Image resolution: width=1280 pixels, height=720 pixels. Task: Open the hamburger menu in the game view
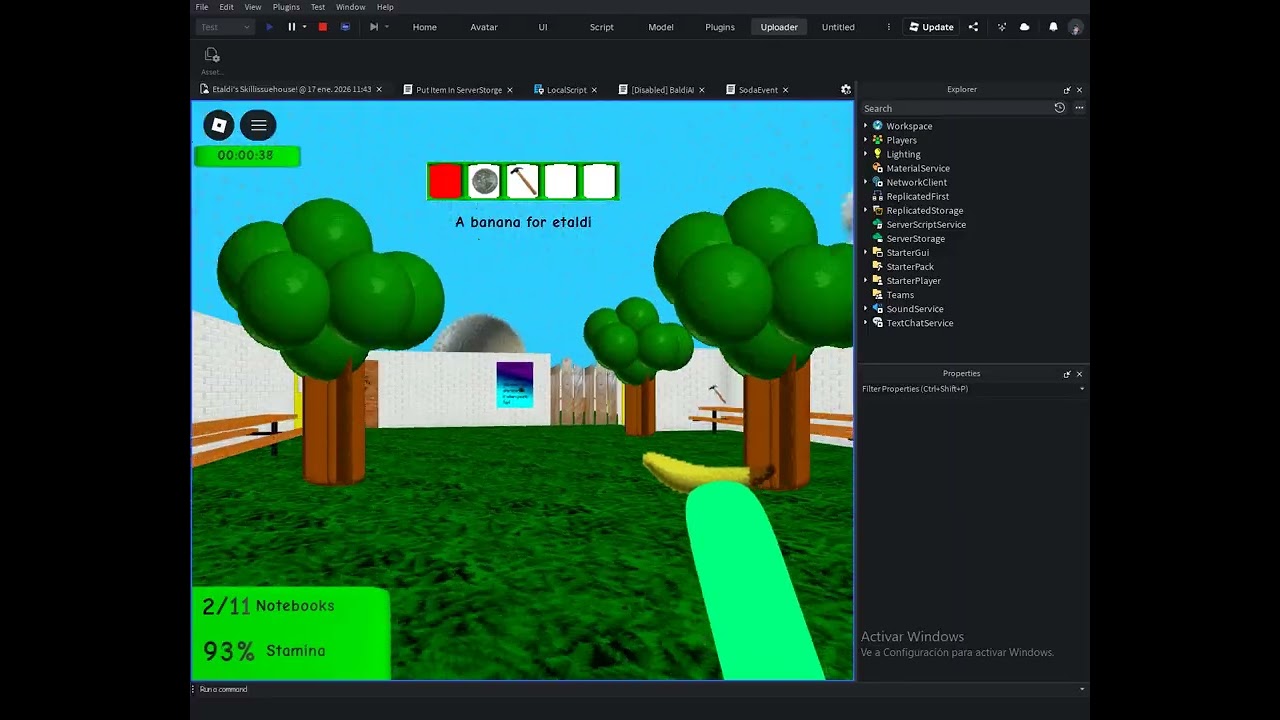[x=258, y=125]
